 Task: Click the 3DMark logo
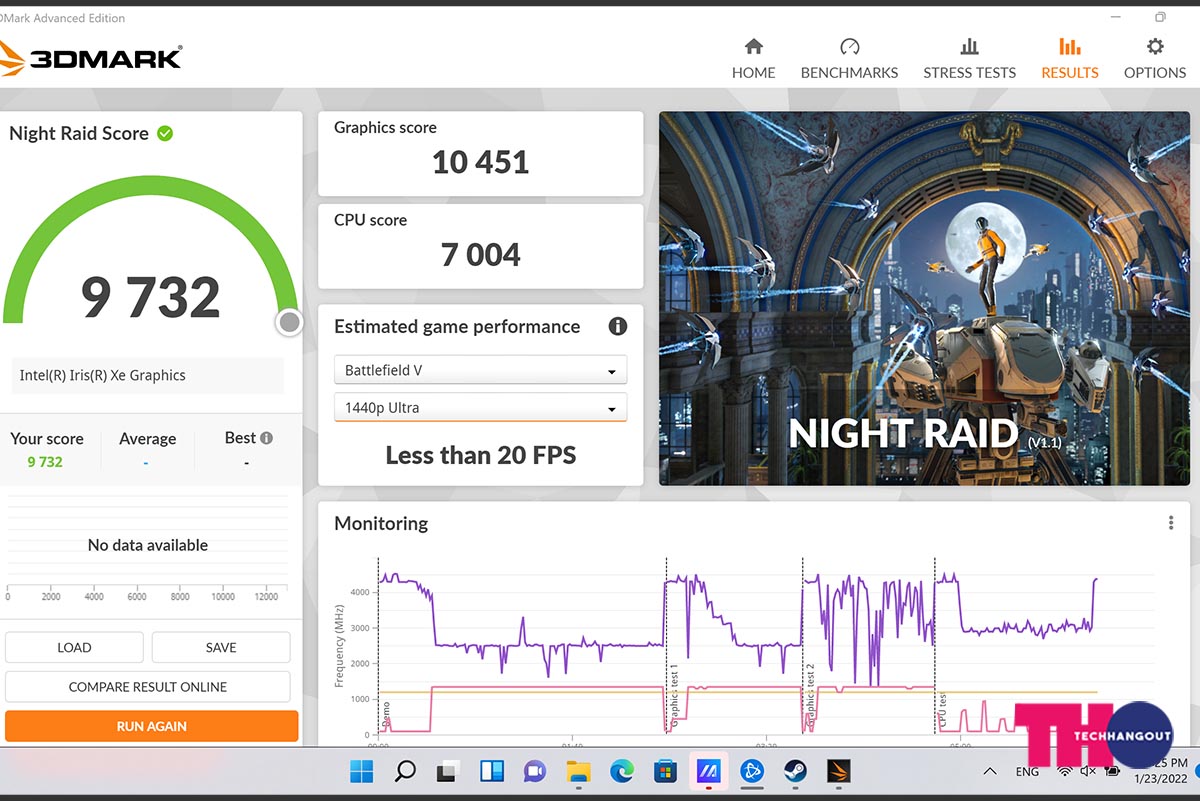(x=91, y=57)
